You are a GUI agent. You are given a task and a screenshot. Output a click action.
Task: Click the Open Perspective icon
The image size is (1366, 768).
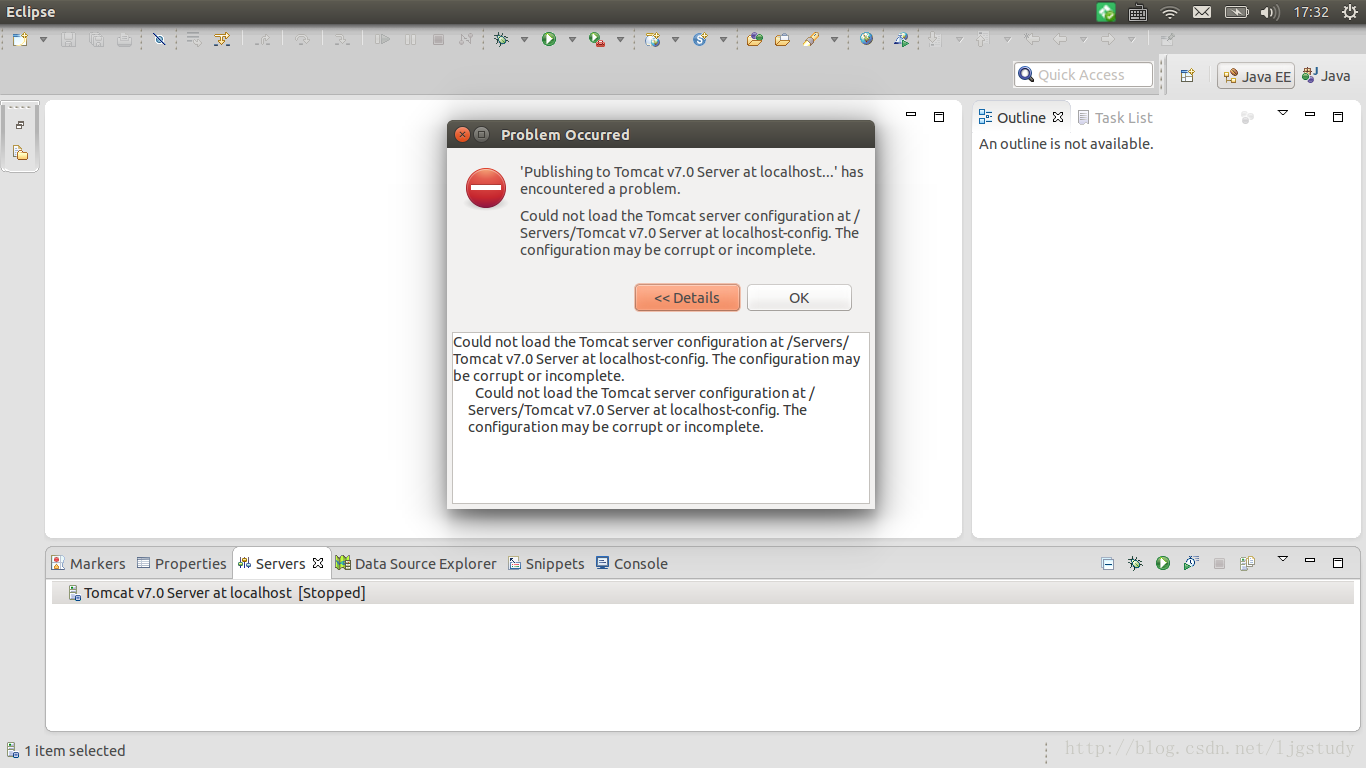[x=1187, y=76]
